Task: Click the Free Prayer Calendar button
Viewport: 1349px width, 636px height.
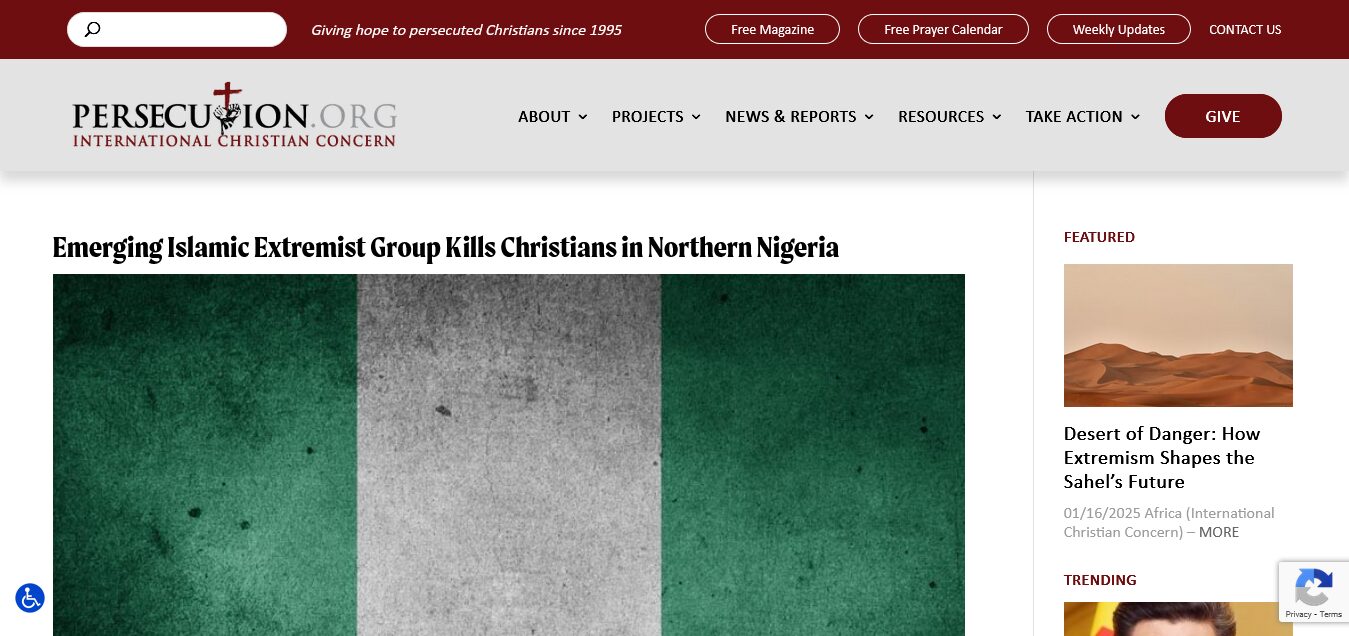Action: tap(943, 30)
